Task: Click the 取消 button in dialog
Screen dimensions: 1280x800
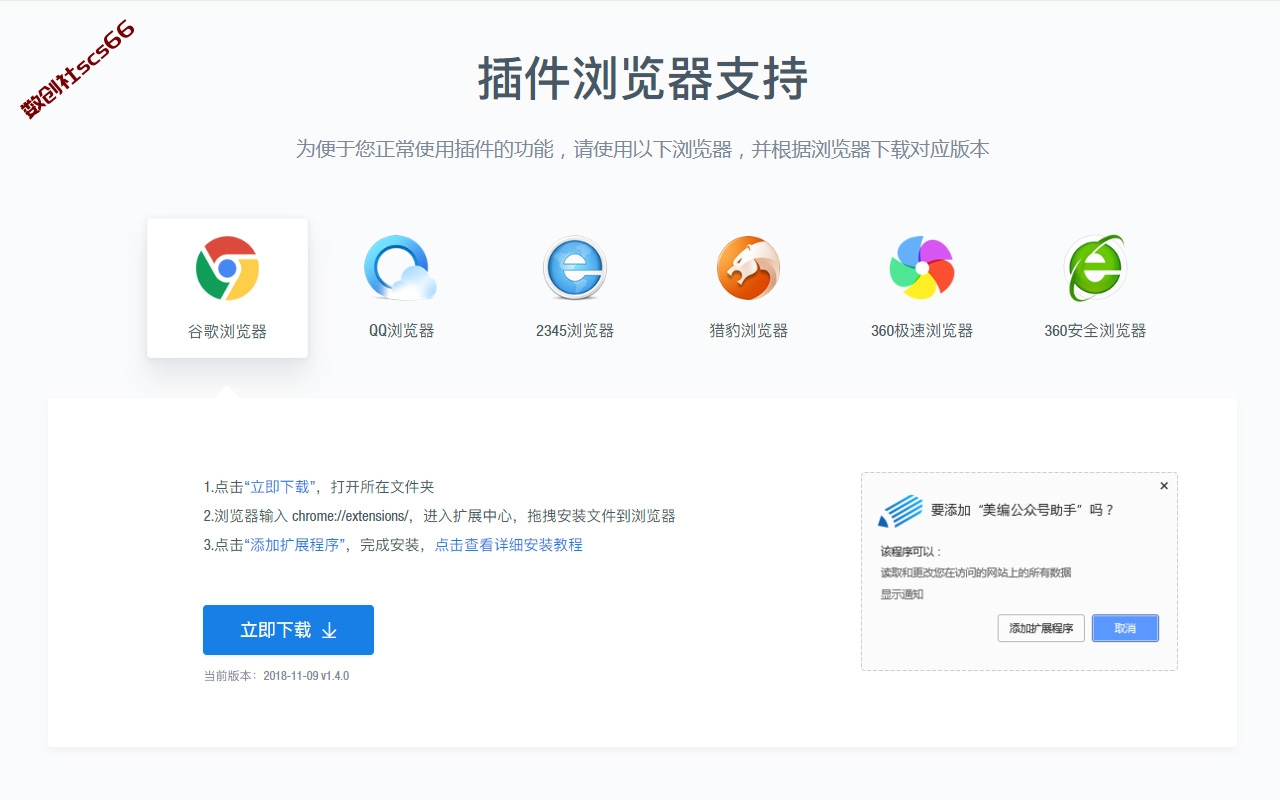Action: pyautogui.click(x=1125, y=628)
